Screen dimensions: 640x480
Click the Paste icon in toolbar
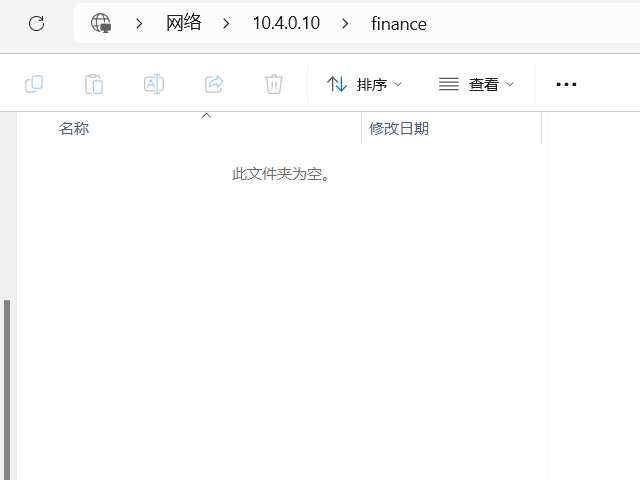94,84
